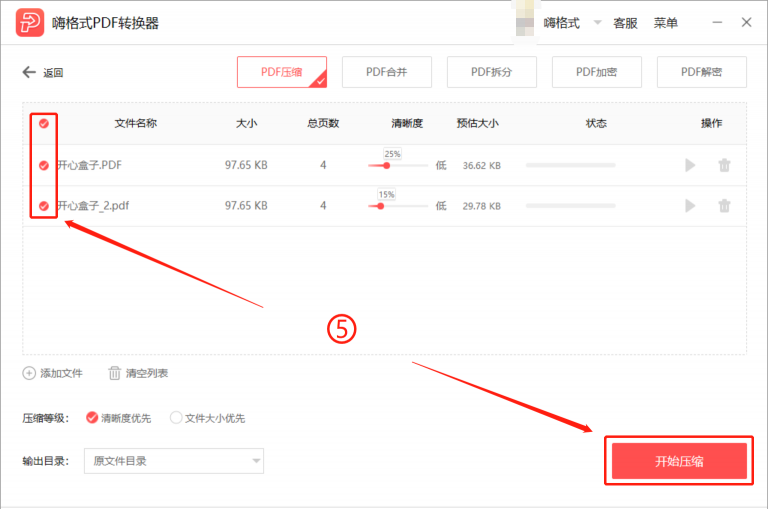Click the 清晰度 column header
The height and width of the screenshot is (509, 768).
click(407, 123)
